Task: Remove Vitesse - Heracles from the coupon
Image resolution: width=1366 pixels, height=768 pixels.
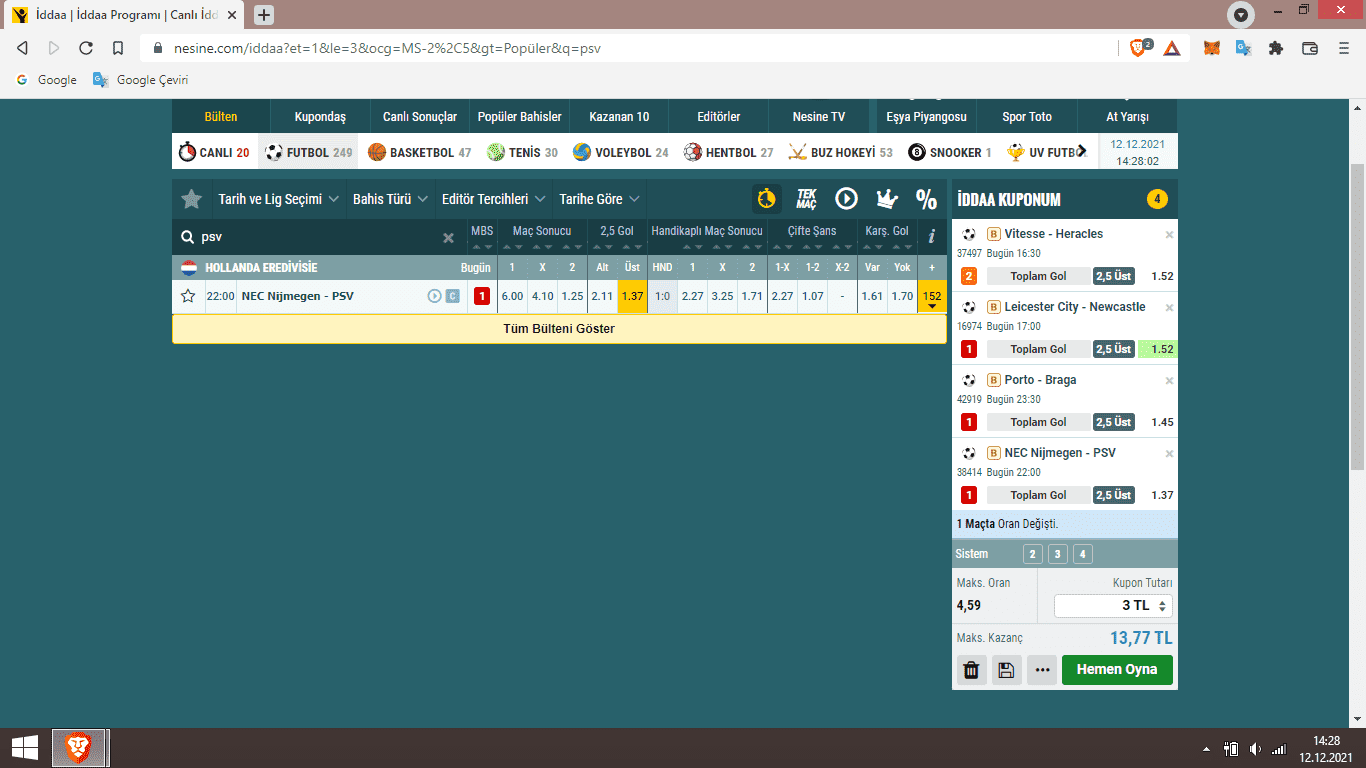Action: coord(1169,234)
